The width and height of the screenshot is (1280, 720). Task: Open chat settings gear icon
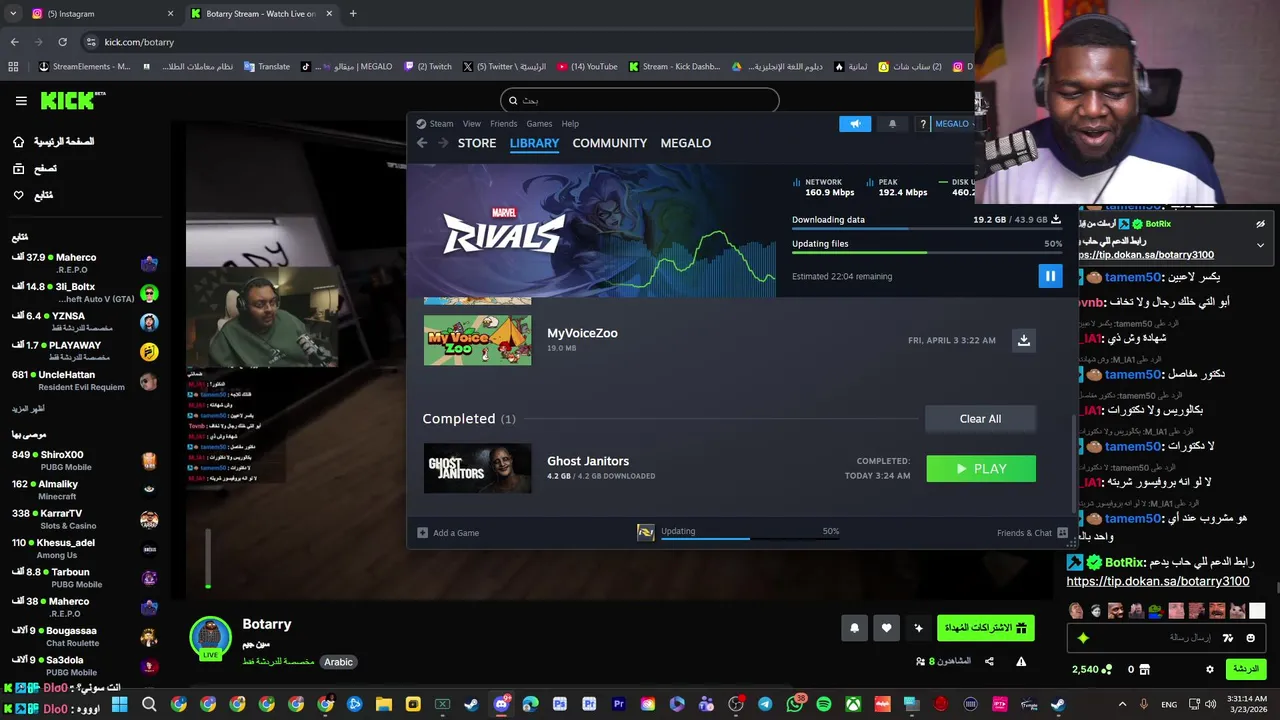coord(1209,669)
